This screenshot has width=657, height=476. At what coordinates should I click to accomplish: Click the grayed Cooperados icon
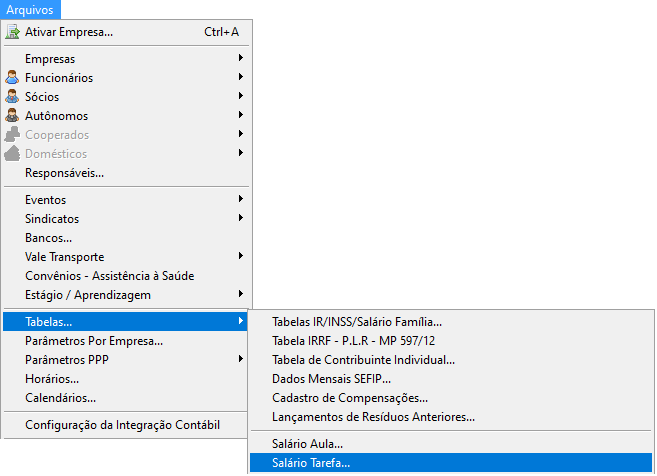12,135
